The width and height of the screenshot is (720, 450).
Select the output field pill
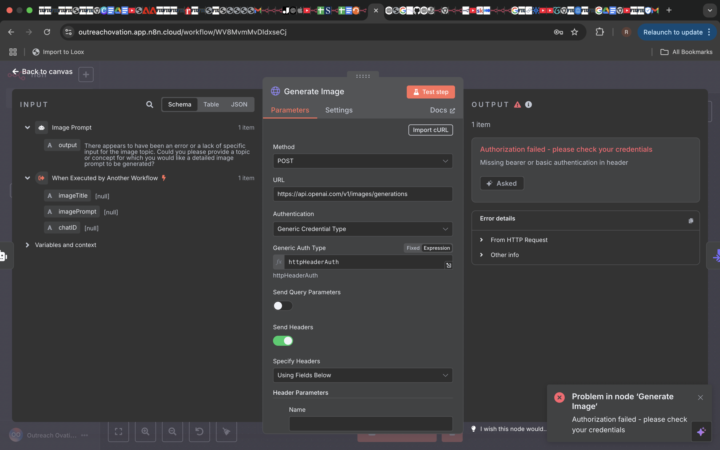pyautogui.click(x=62, y=146)
